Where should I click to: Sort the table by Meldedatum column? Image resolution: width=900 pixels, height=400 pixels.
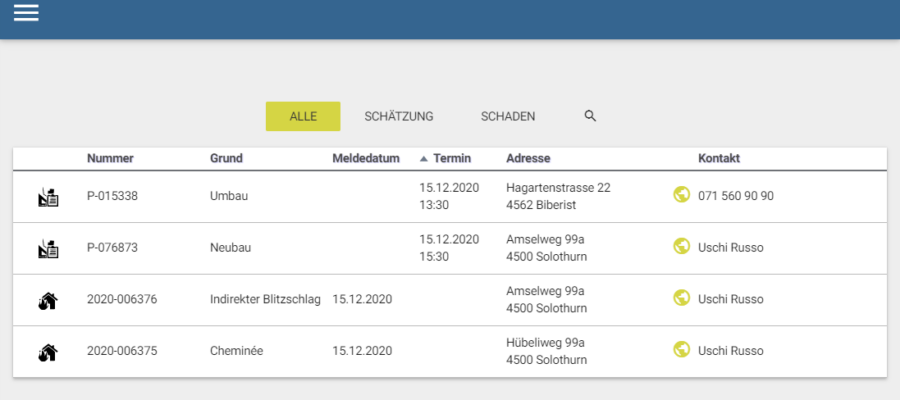366,159
